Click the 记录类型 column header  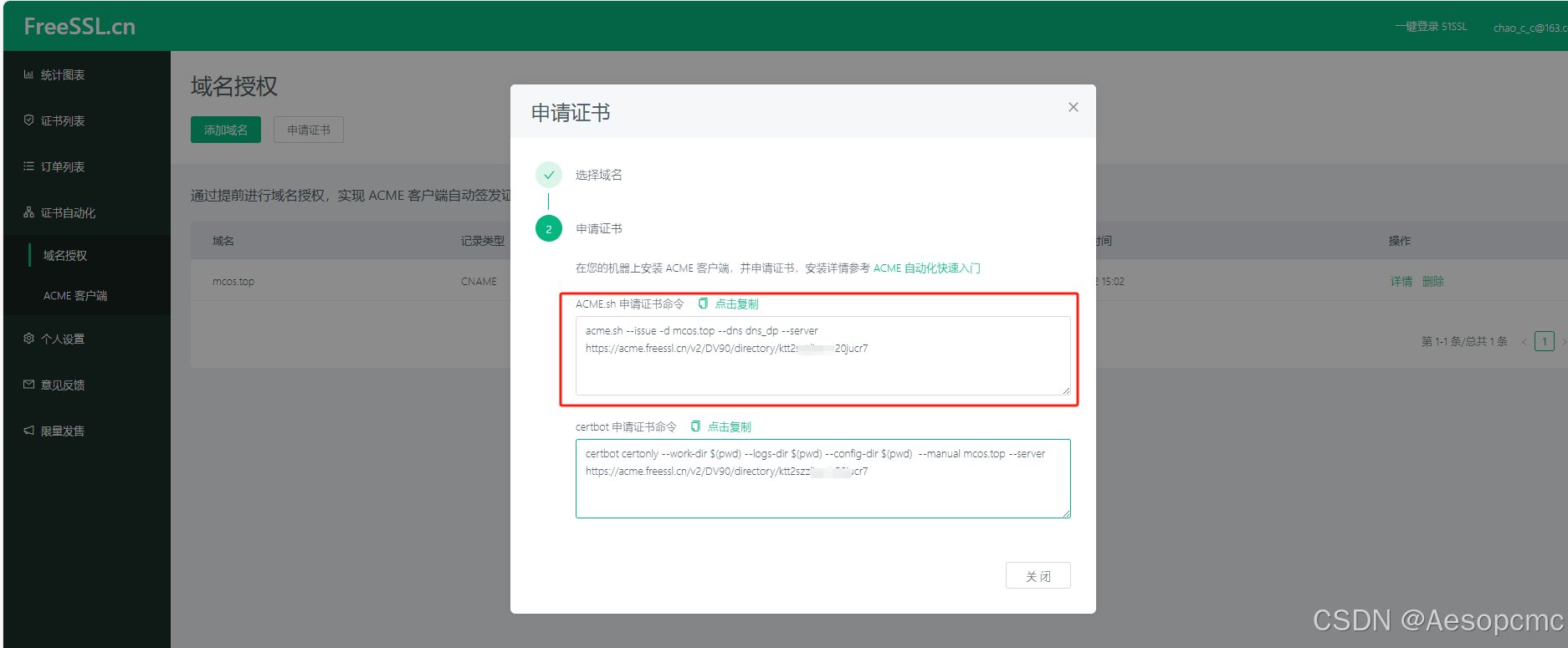[x=483, y=241]
